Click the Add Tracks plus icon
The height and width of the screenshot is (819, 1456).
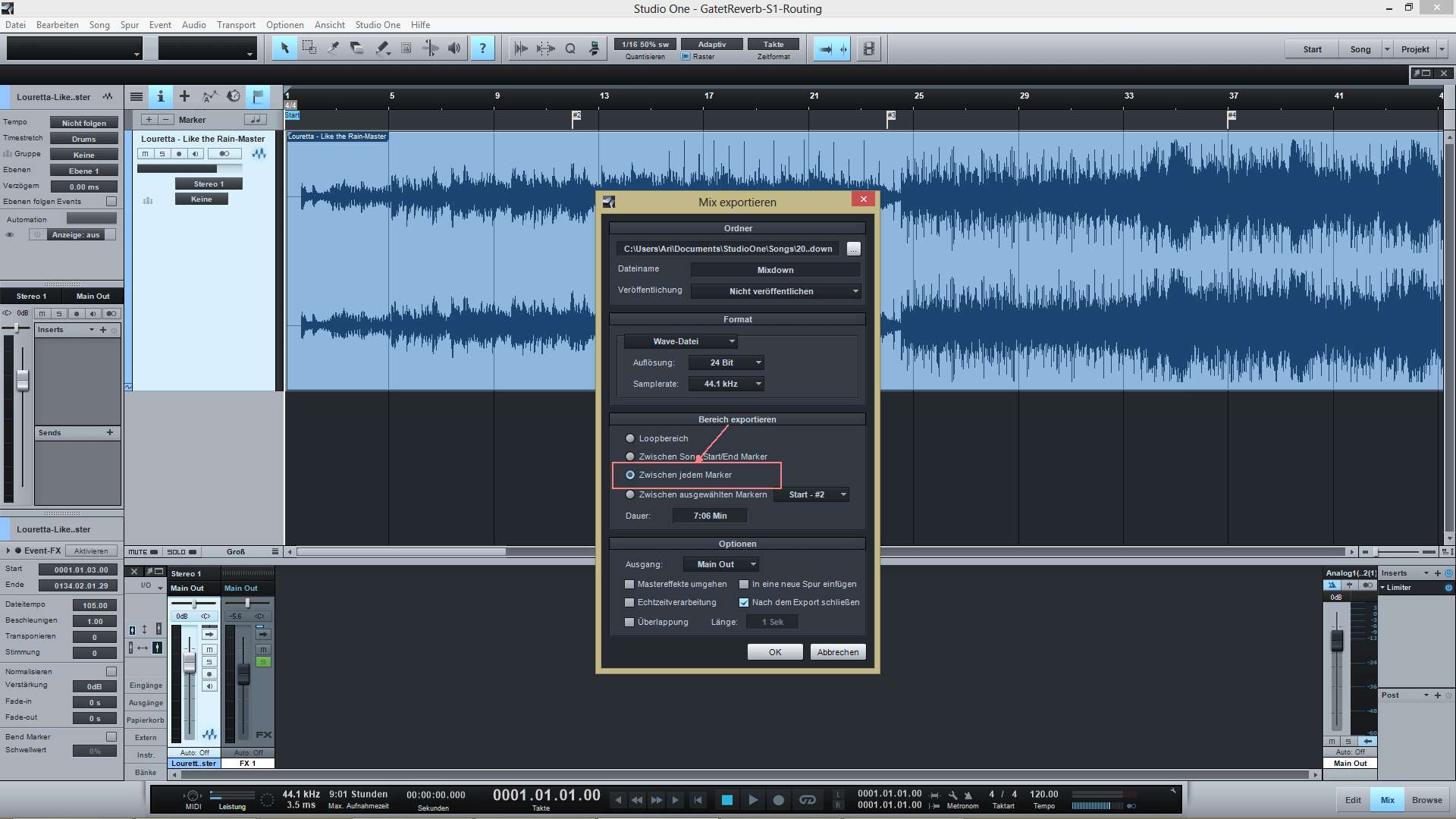click(x=184, y=96)
